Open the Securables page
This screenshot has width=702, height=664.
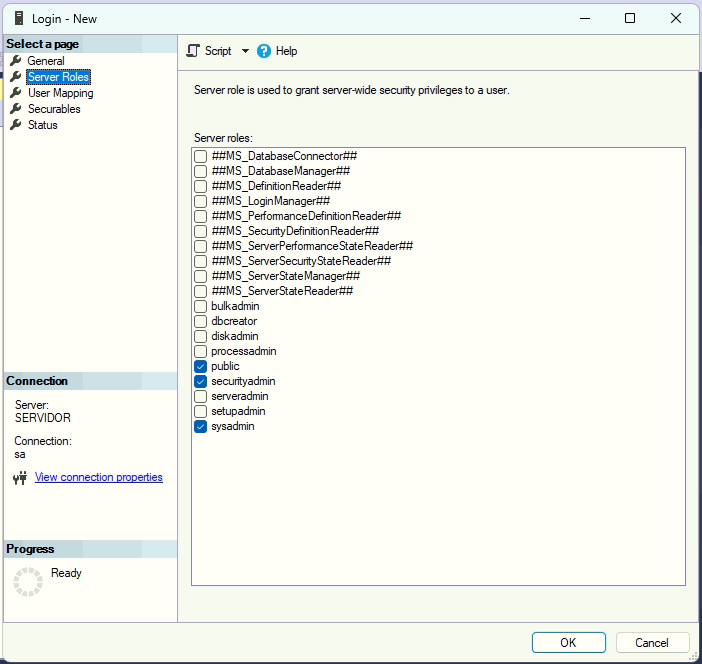(54, 109)
